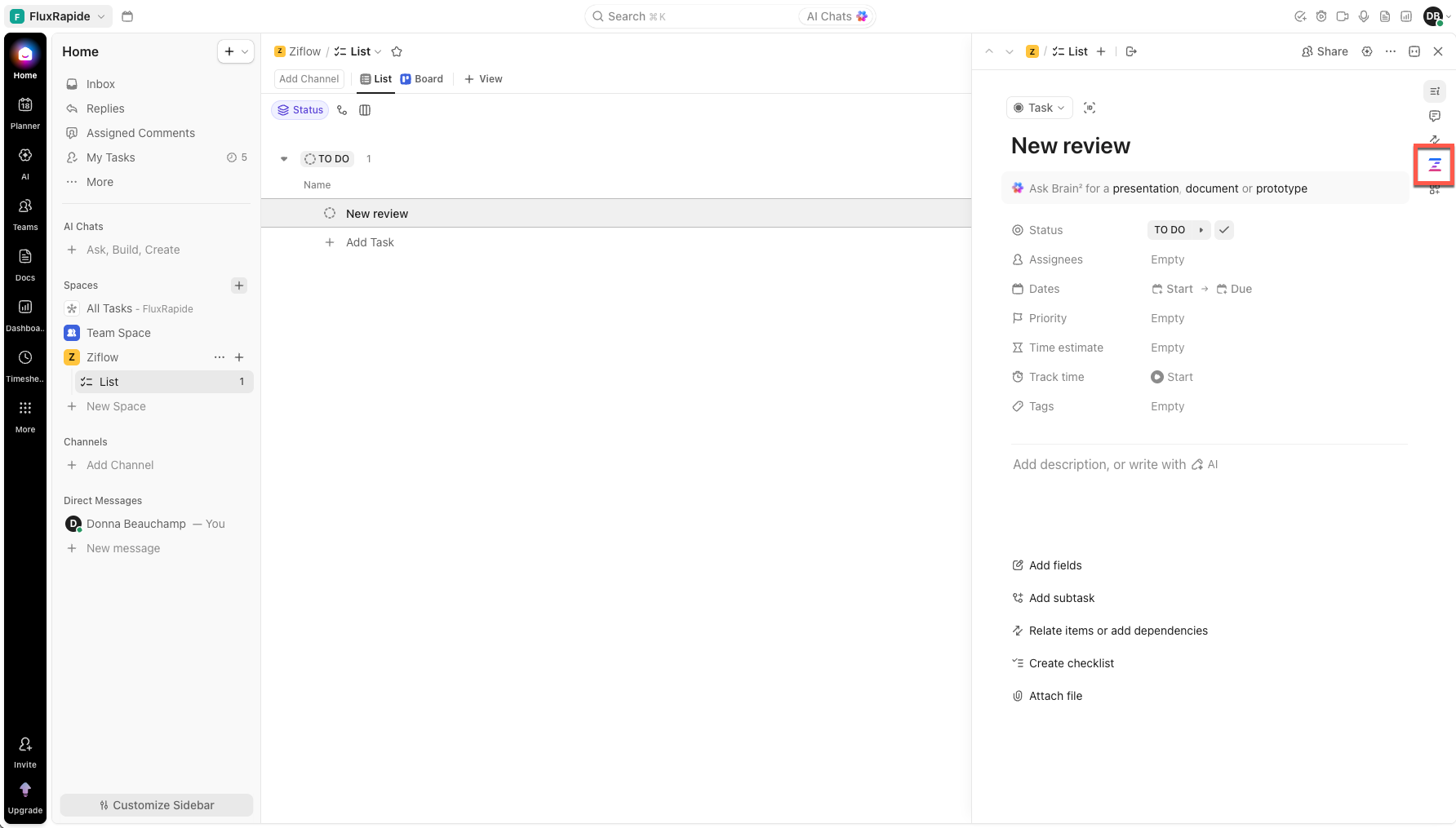
Task: Click the Upgrade arrow icon
Action: coord(25,790)
